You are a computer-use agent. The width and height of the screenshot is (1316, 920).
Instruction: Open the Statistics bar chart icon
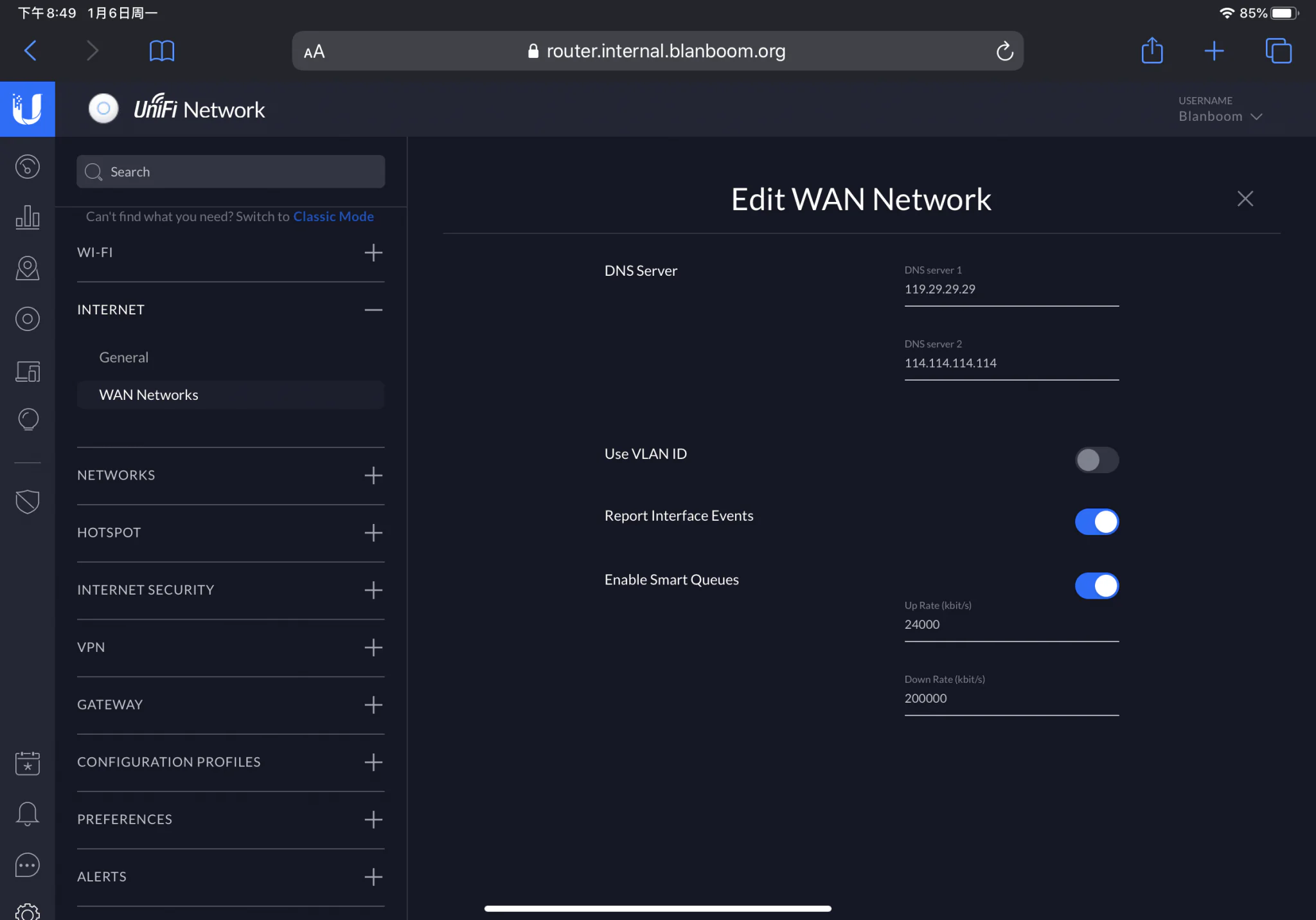27,217
